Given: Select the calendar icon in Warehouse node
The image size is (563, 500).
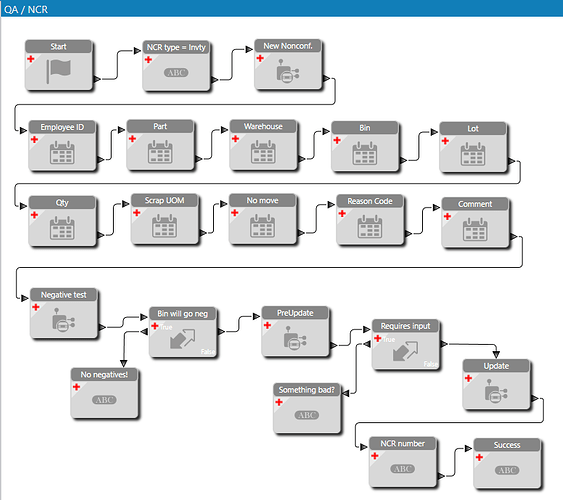Looking at the screenshot, I should coord(263,152).
